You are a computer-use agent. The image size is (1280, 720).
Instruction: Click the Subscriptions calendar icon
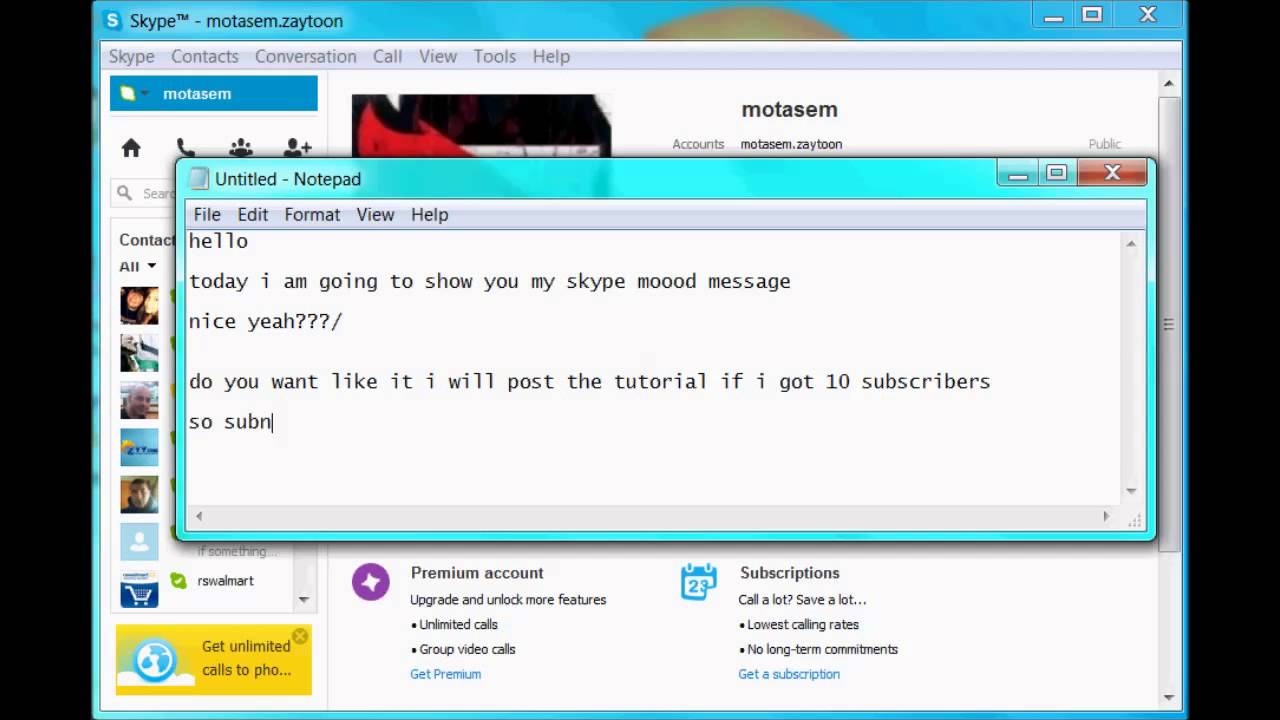pyautogui.click(x=698, y=582)
